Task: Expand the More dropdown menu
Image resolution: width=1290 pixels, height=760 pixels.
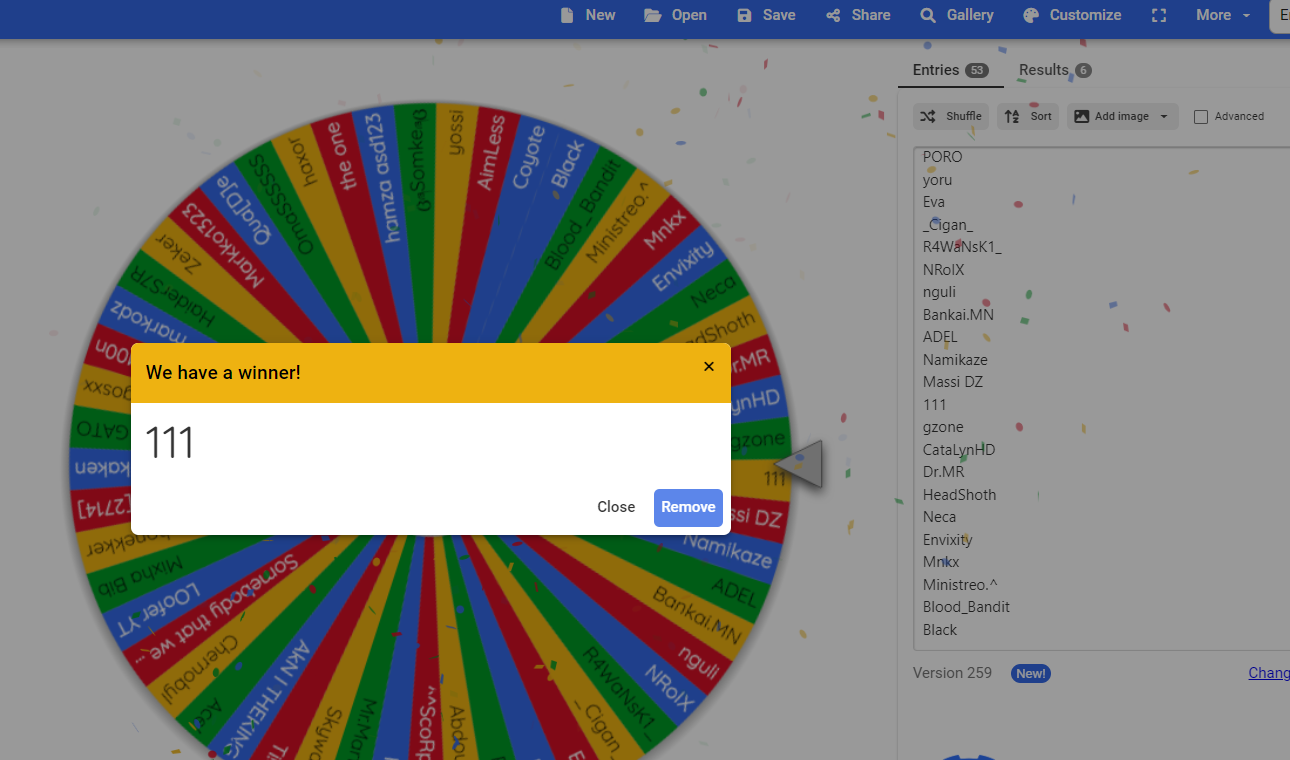Action: click(1223, 15)
